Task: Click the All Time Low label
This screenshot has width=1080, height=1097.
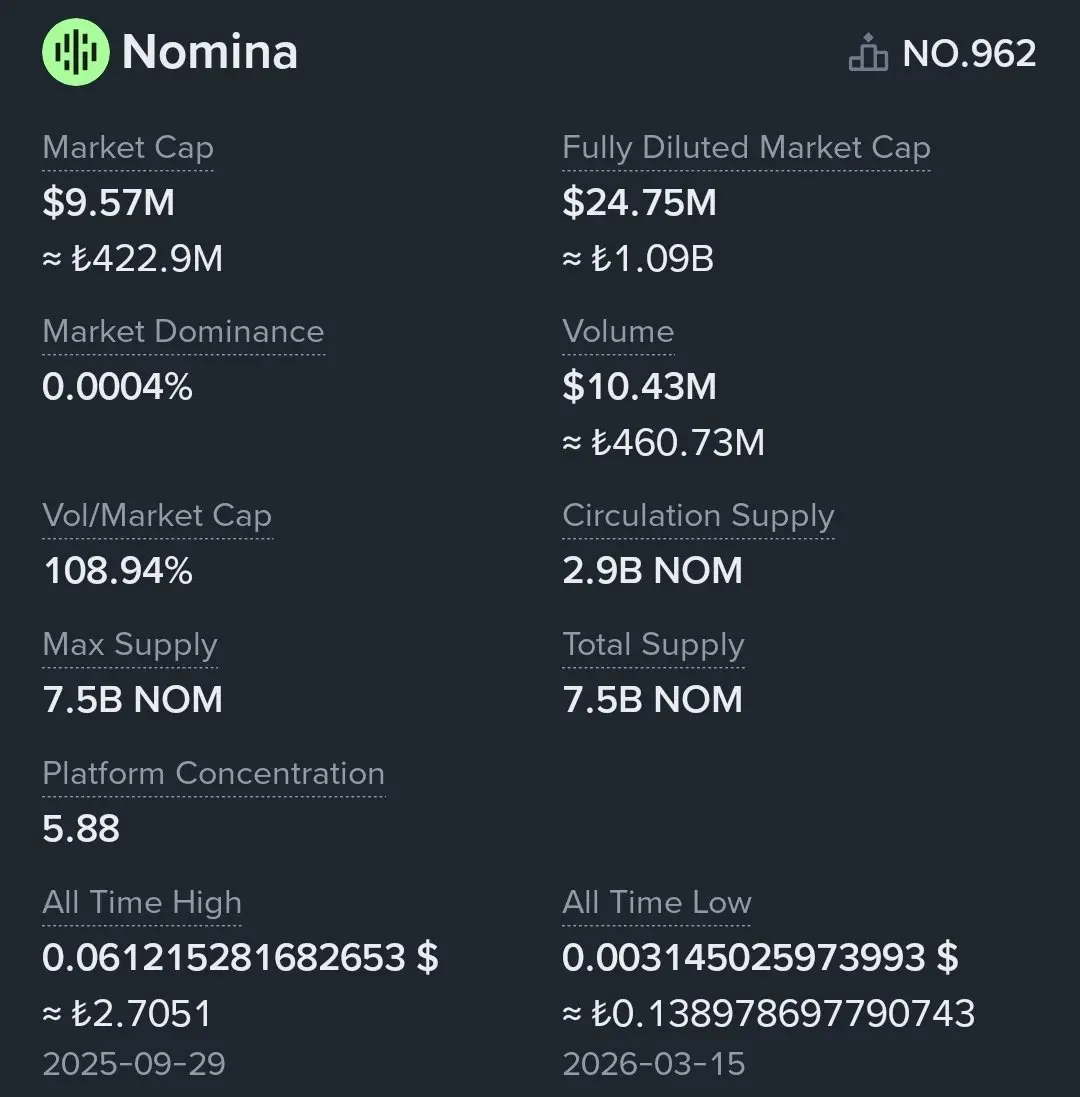Action: 656,903
